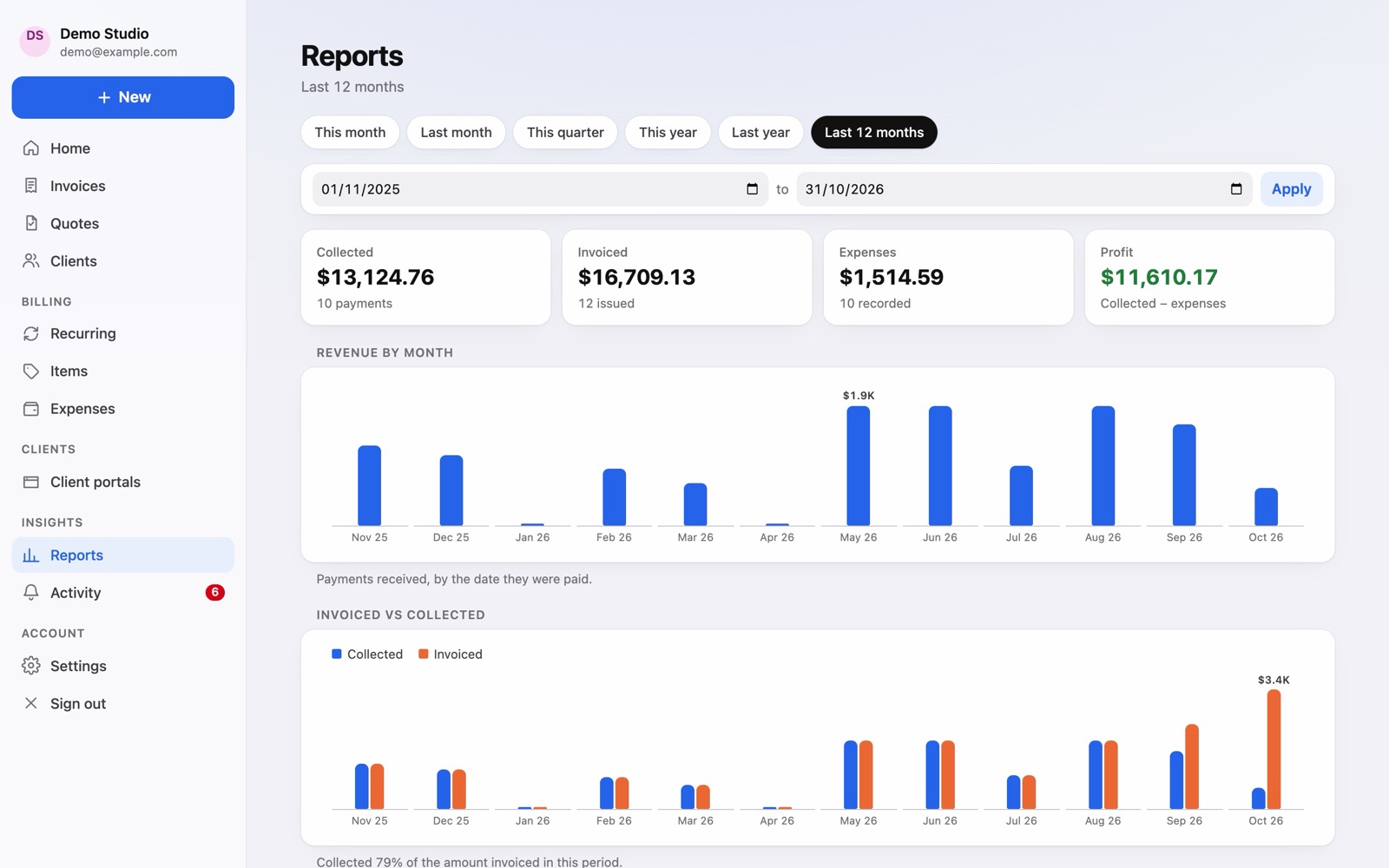
Task: Toggle the Collected legend blue swatch
Action: point(337,654)
